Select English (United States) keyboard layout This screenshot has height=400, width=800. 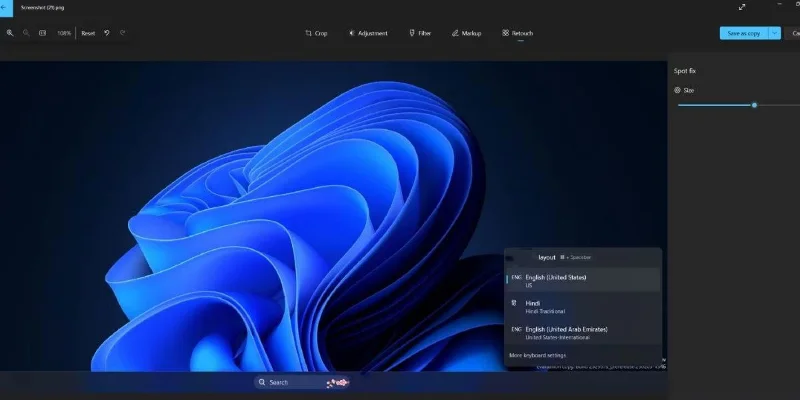pyautogui.click(x=583, y=280)
